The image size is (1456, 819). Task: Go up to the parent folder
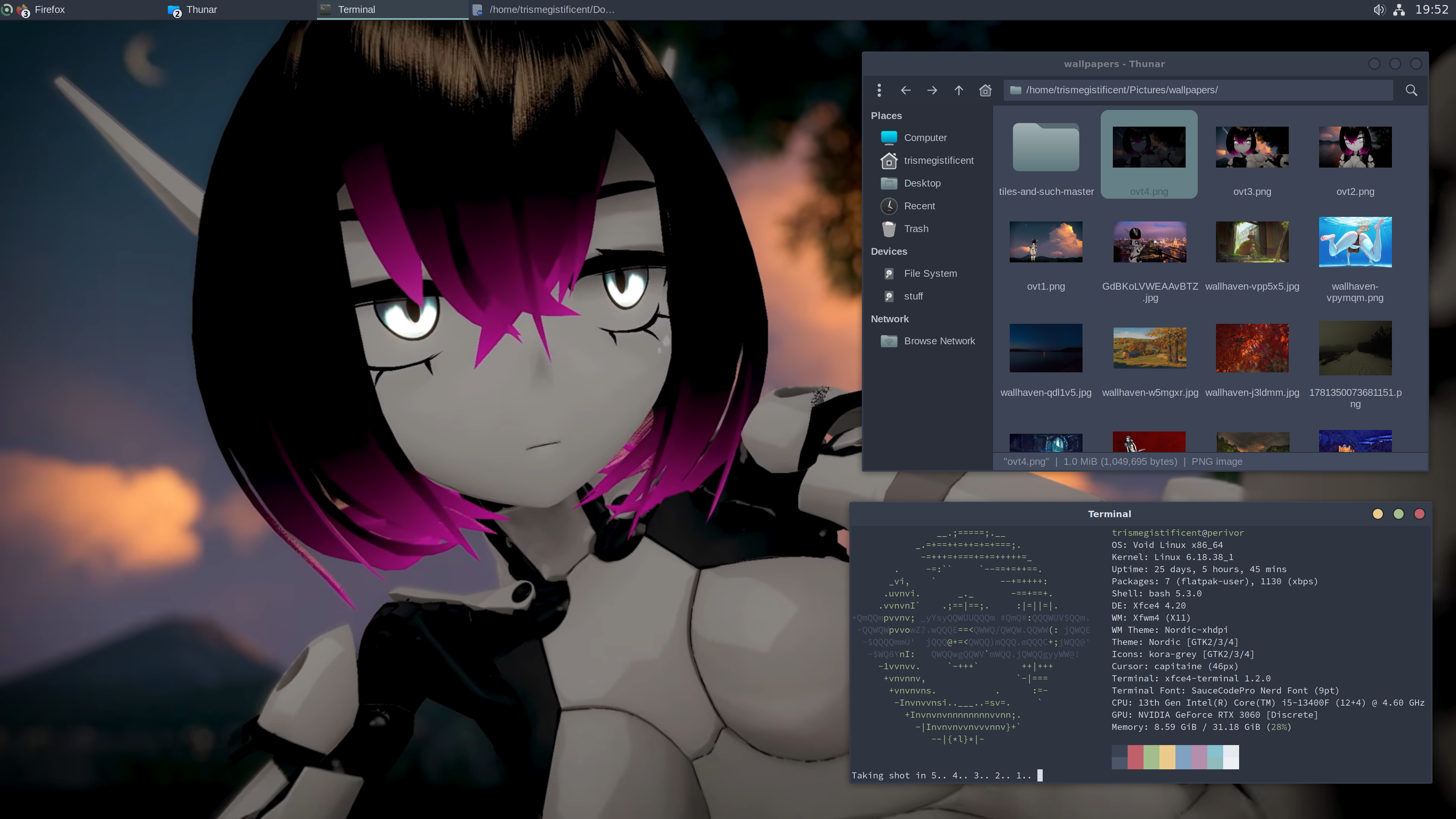tap(959, 91)
